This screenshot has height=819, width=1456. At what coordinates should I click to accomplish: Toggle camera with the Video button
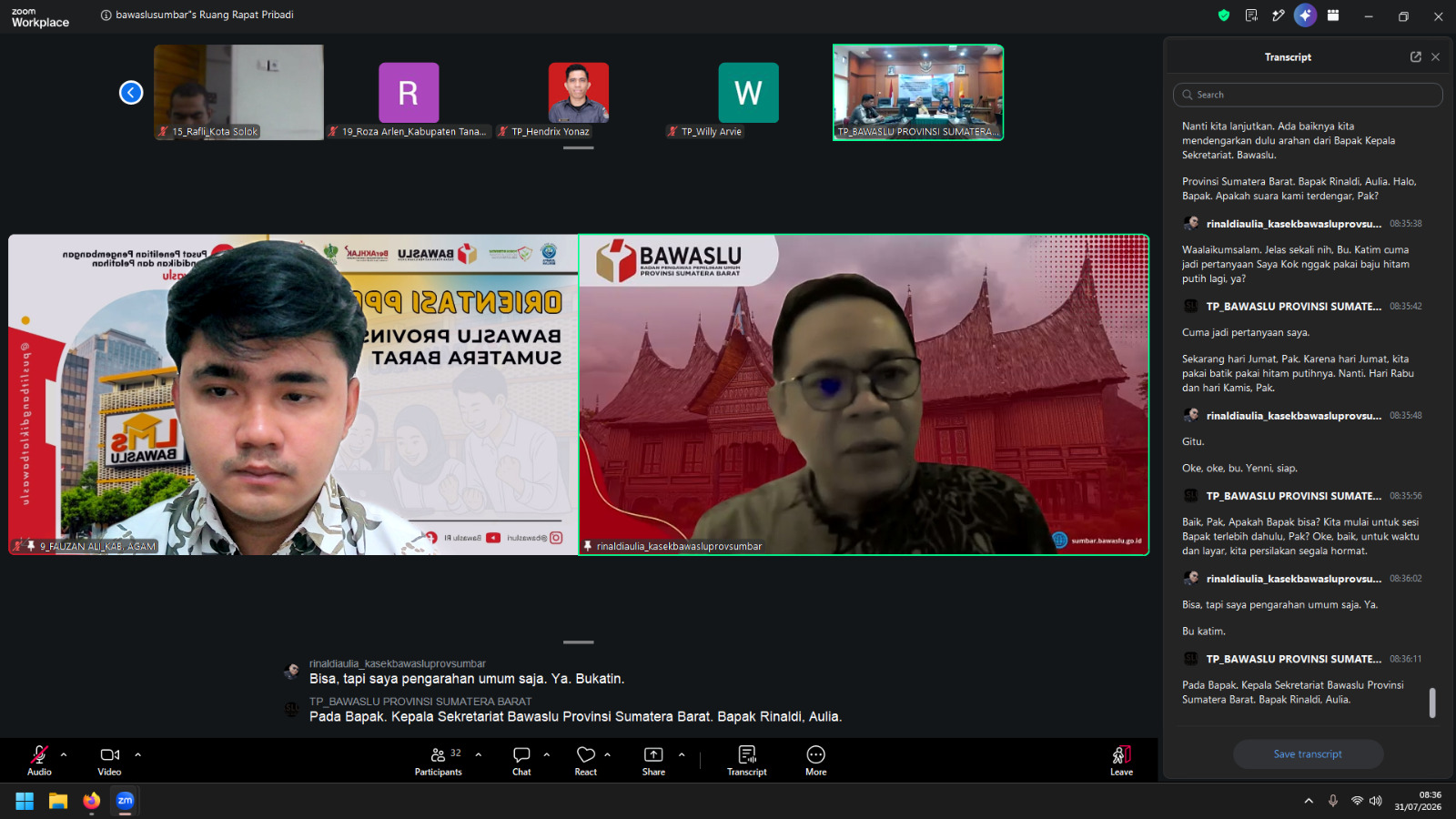(109, 760)
